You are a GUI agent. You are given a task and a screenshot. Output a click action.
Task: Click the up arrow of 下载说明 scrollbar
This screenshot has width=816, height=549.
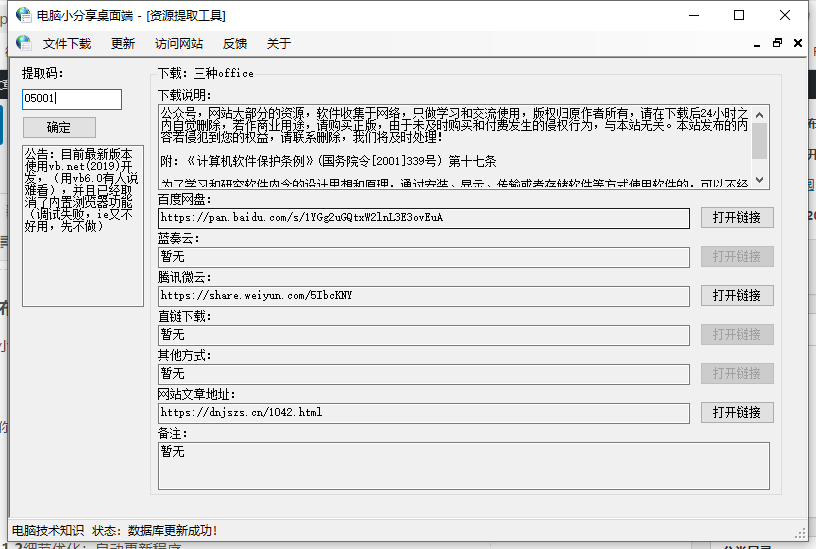[x=760, y=115]
